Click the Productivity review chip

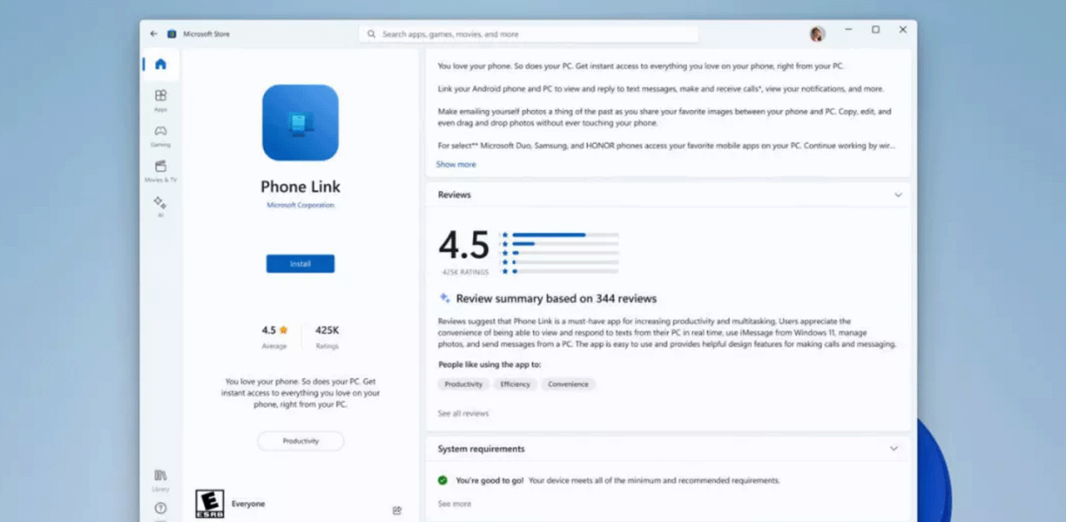pos(464,384)
